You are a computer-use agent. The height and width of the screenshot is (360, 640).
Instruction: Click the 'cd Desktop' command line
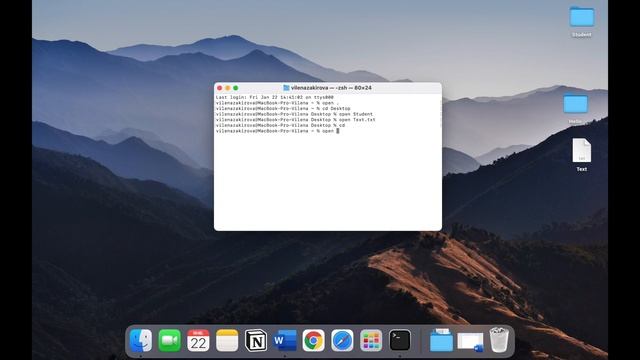coord(283,109)
